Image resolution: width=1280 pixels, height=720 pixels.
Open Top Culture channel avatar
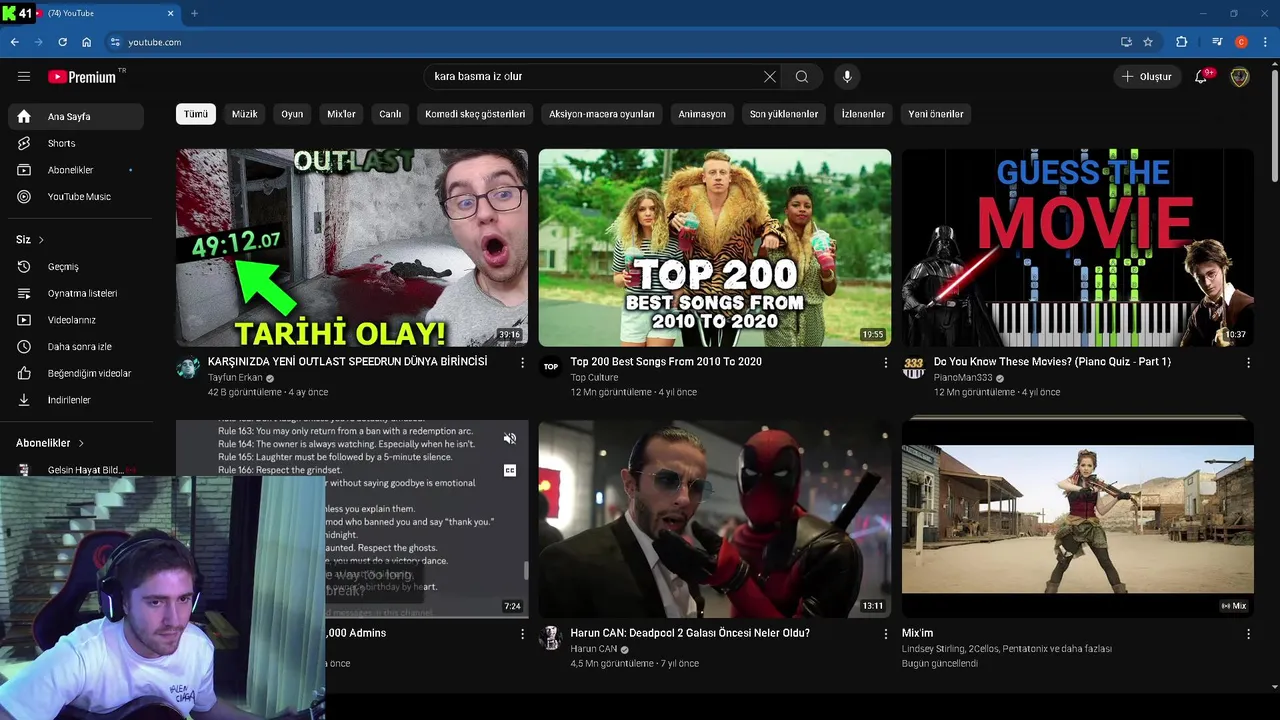pyautogui.click(x=551, y=367)
